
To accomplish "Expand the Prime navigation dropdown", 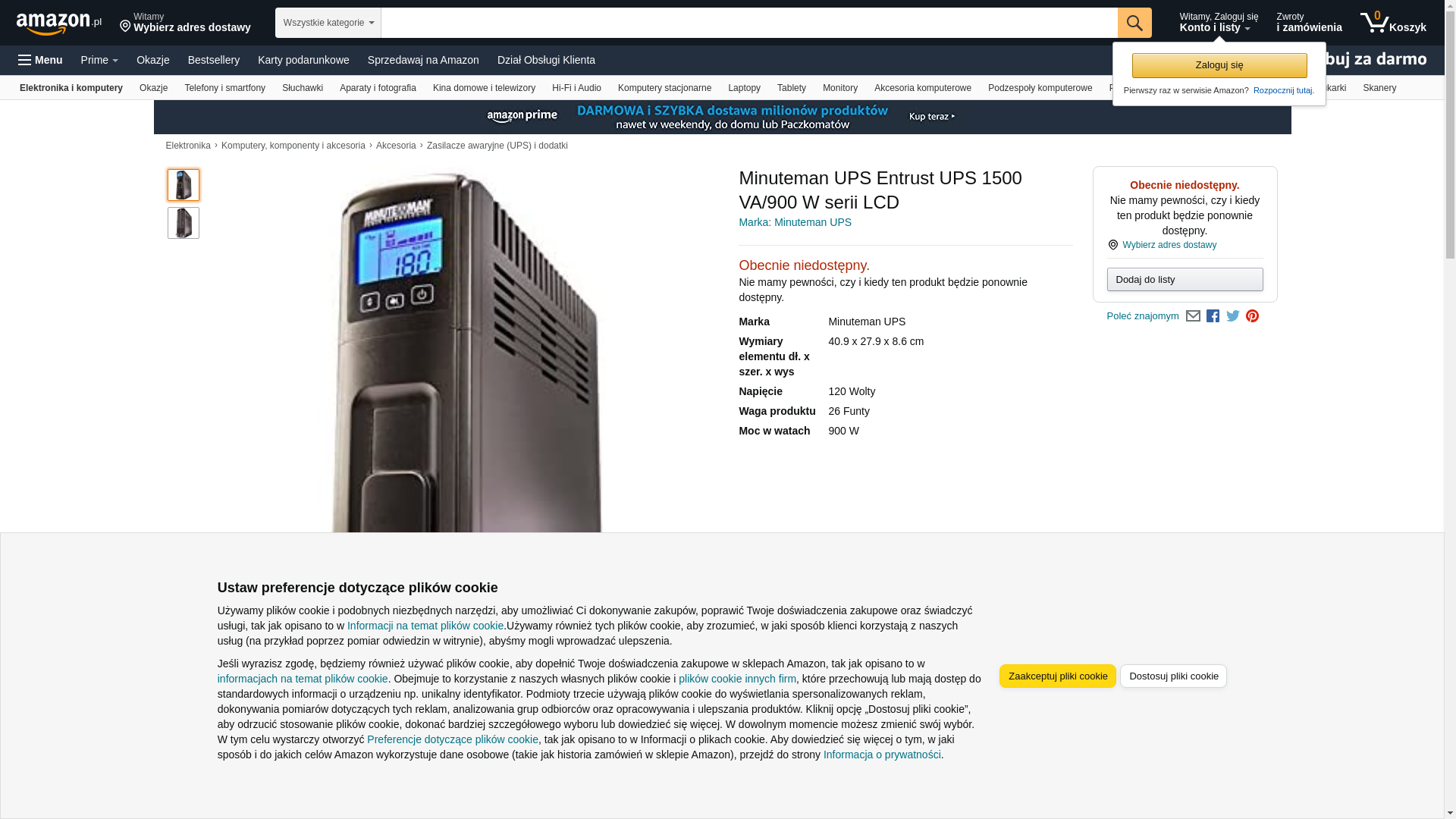I will tap(99, 60).
